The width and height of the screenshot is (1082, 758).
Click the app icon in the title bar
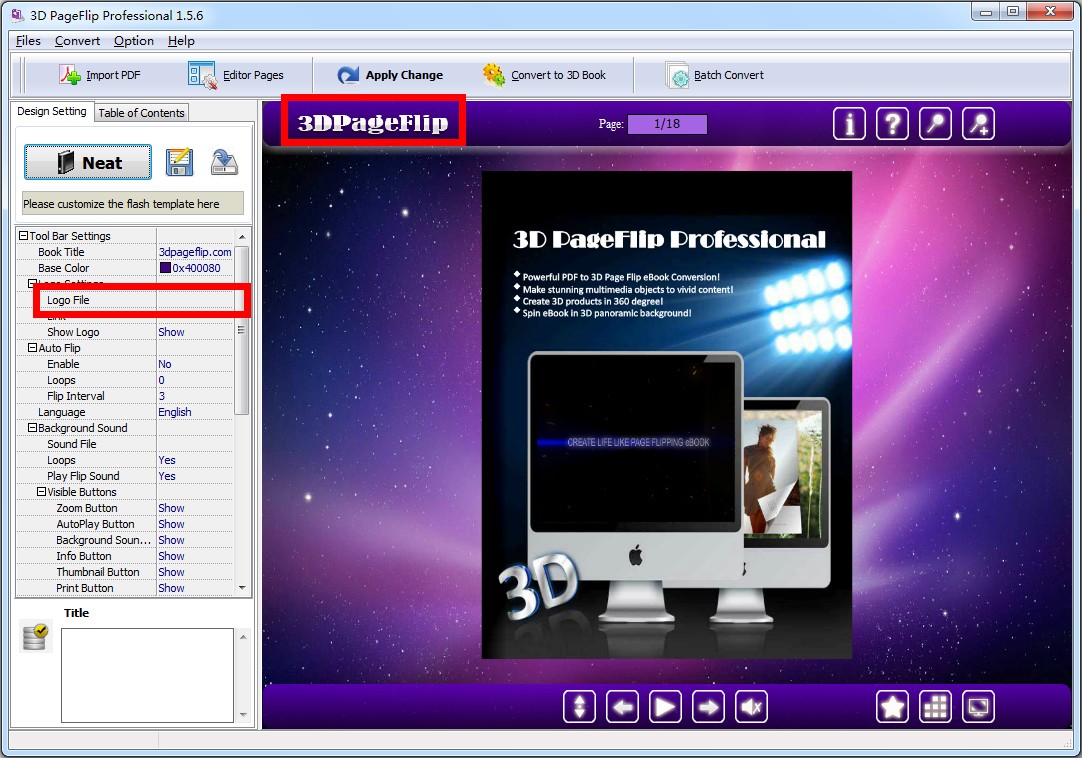pos(17,14)
